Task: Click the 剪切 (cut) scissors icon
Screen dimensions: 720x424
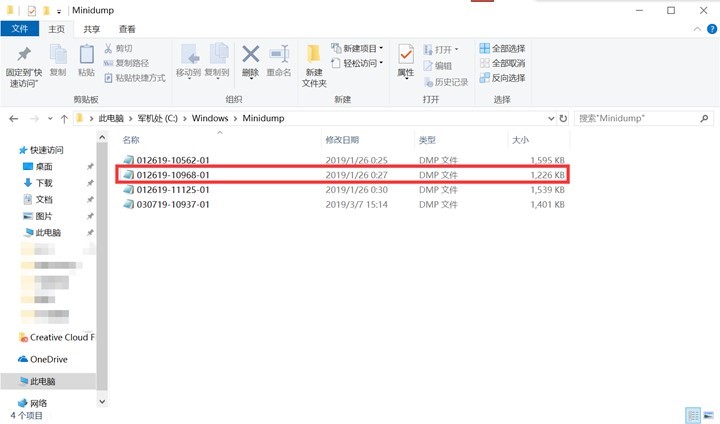Action: [x=109, y=48]
